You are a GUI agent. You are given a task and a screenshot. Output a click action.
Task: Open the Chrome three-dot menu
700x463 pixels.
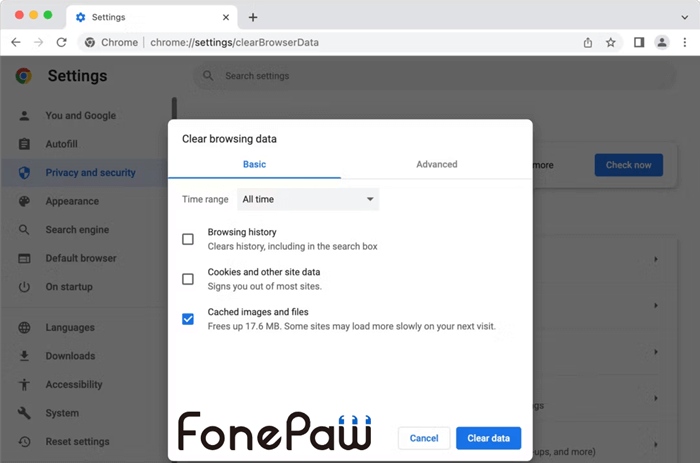click(685, 42)
